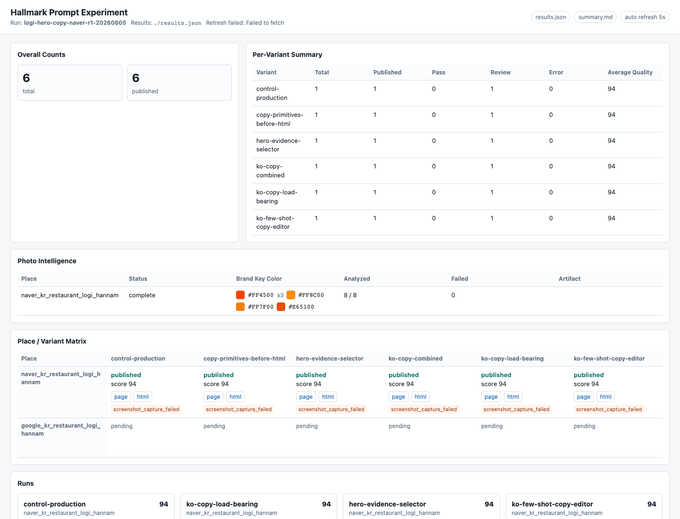
Task: Click published status under ko-copy-combined column
Action: [x=403, y=375]
